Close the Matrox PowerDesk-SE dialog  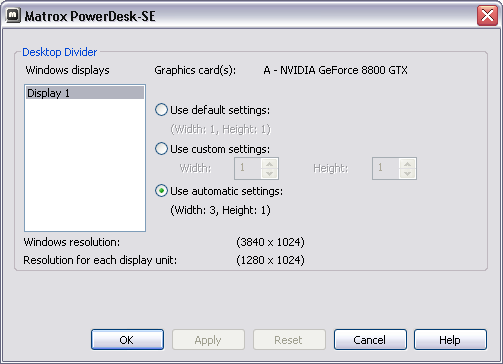pyautogui.click(x=487, y=15)
